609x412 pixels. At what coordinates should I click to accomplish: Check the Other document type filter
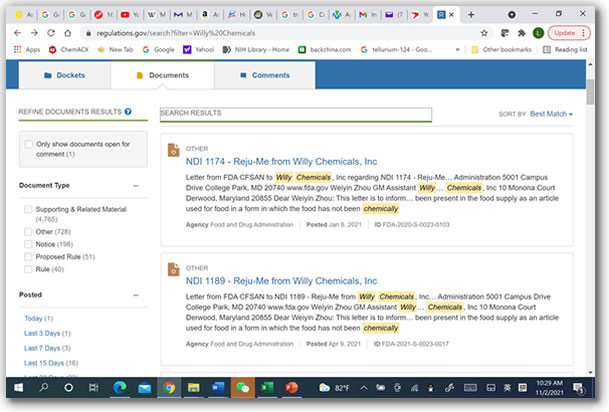click(28, 232)
